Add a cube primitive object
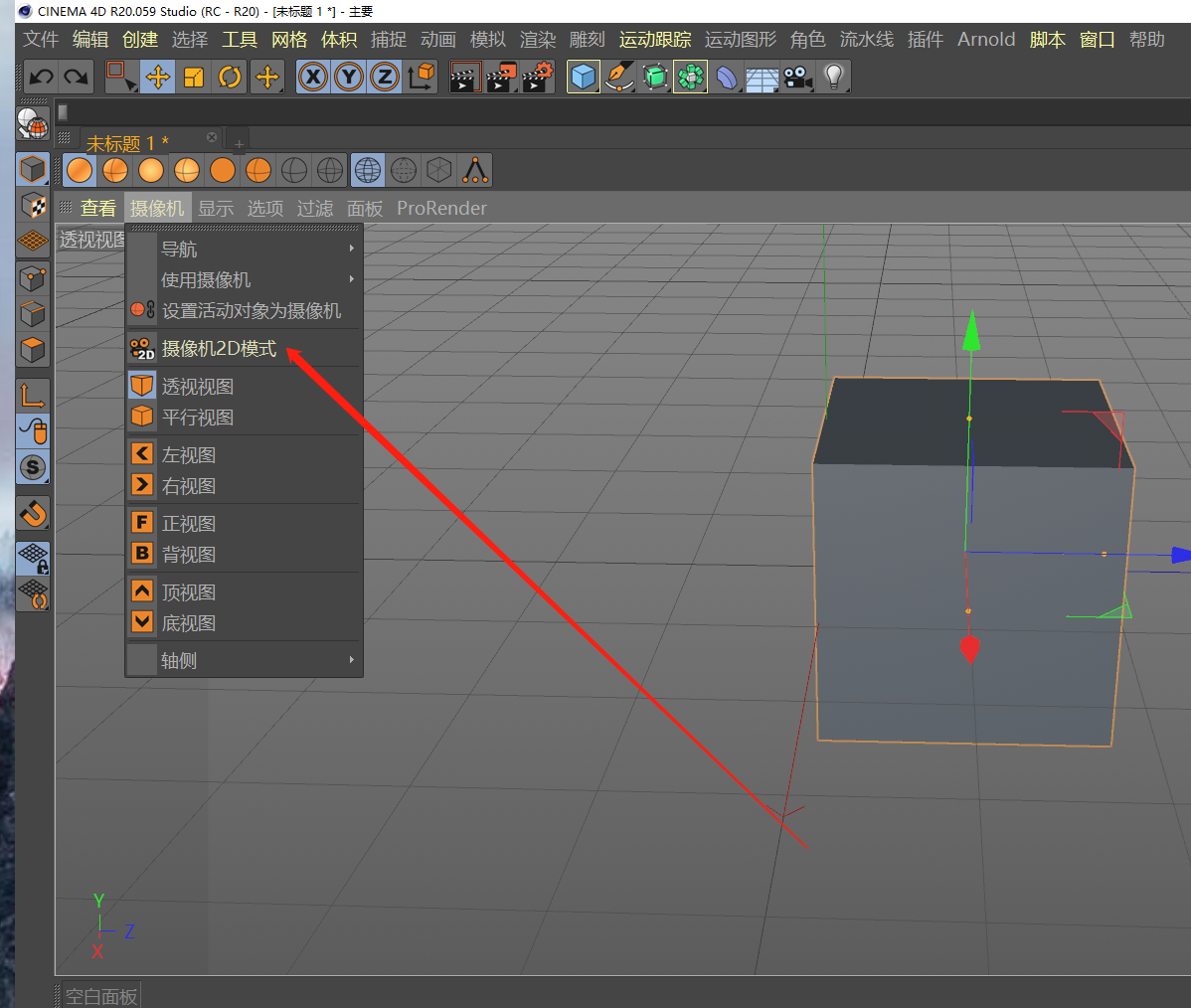The width and height of the screenshot is (1191, 1008). (584, 77)
